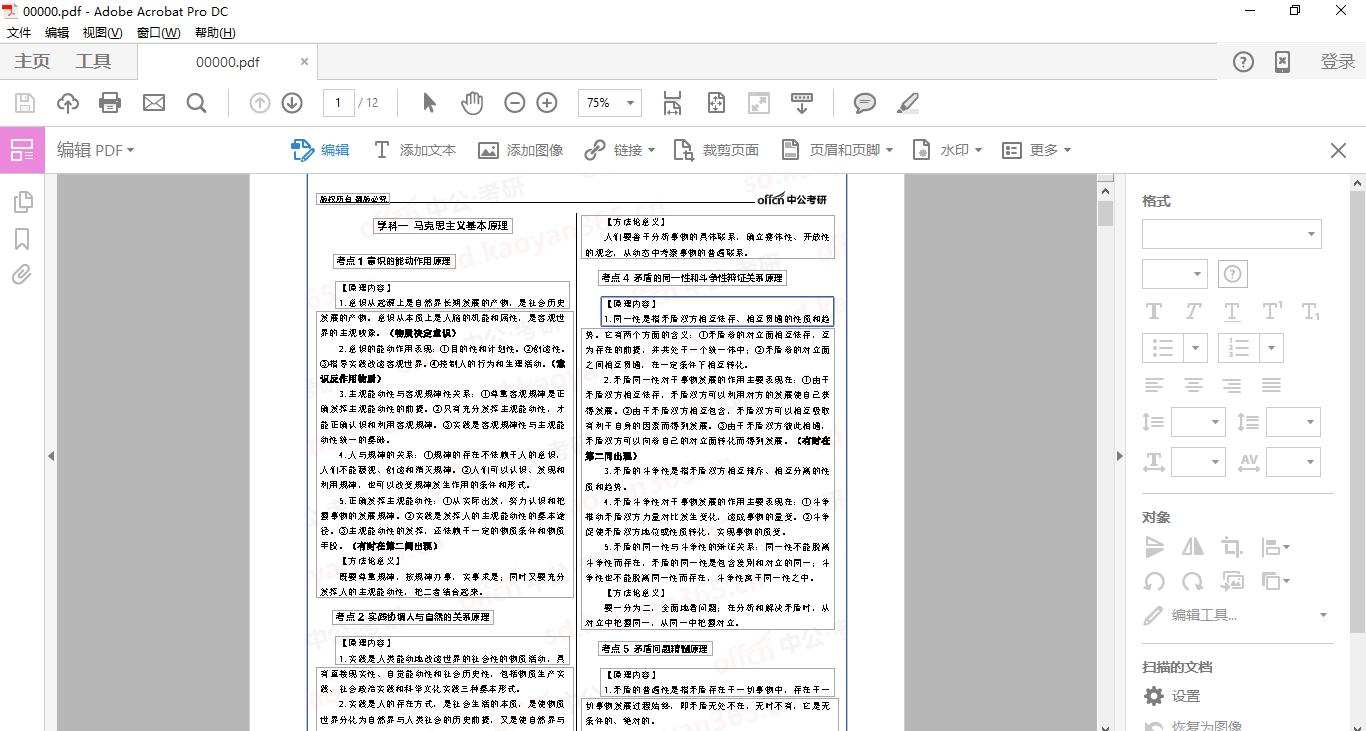Open the comment speech bubble tool

click(x=863, y=102)
